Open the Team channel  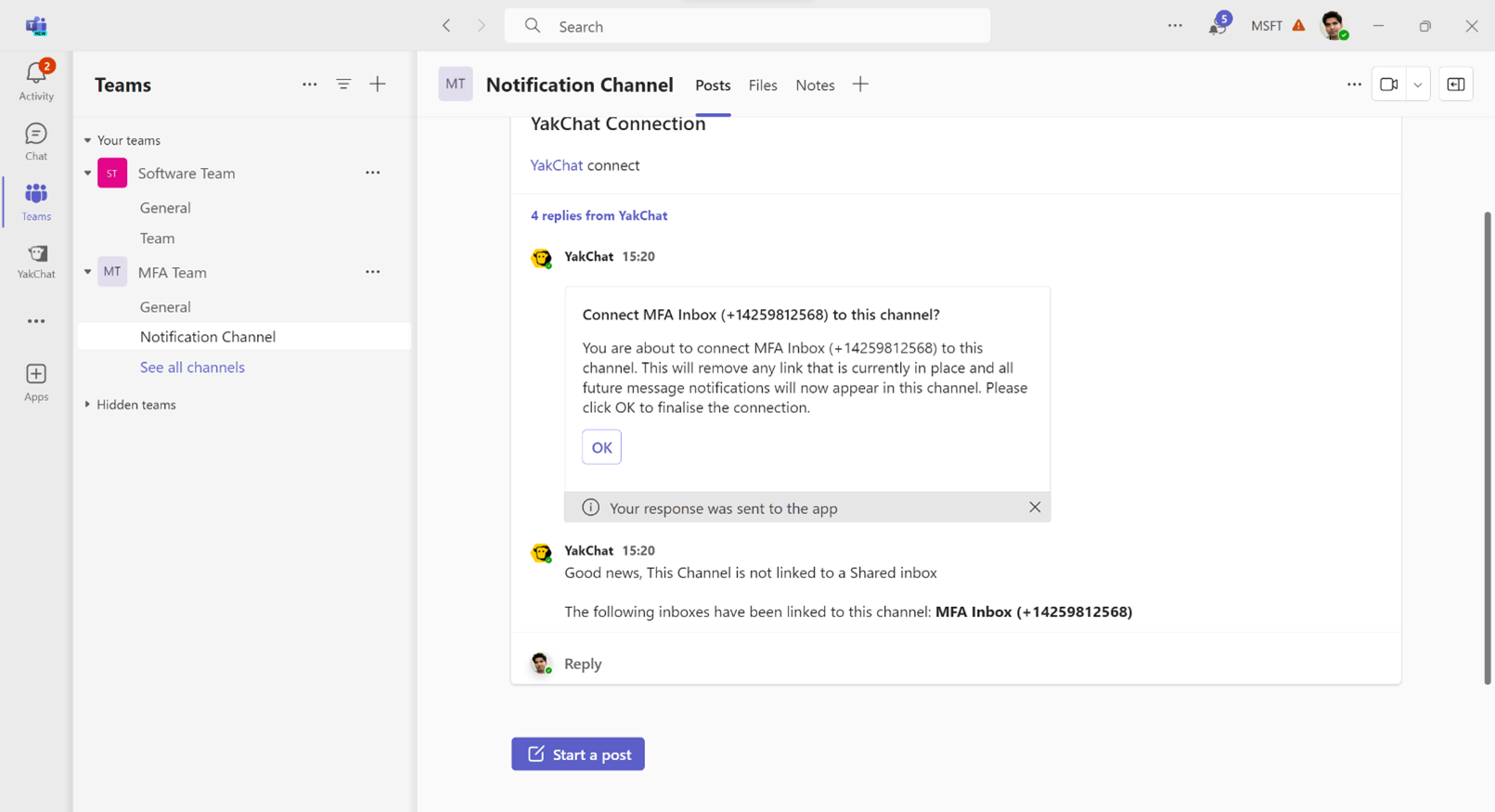(157, 238)
